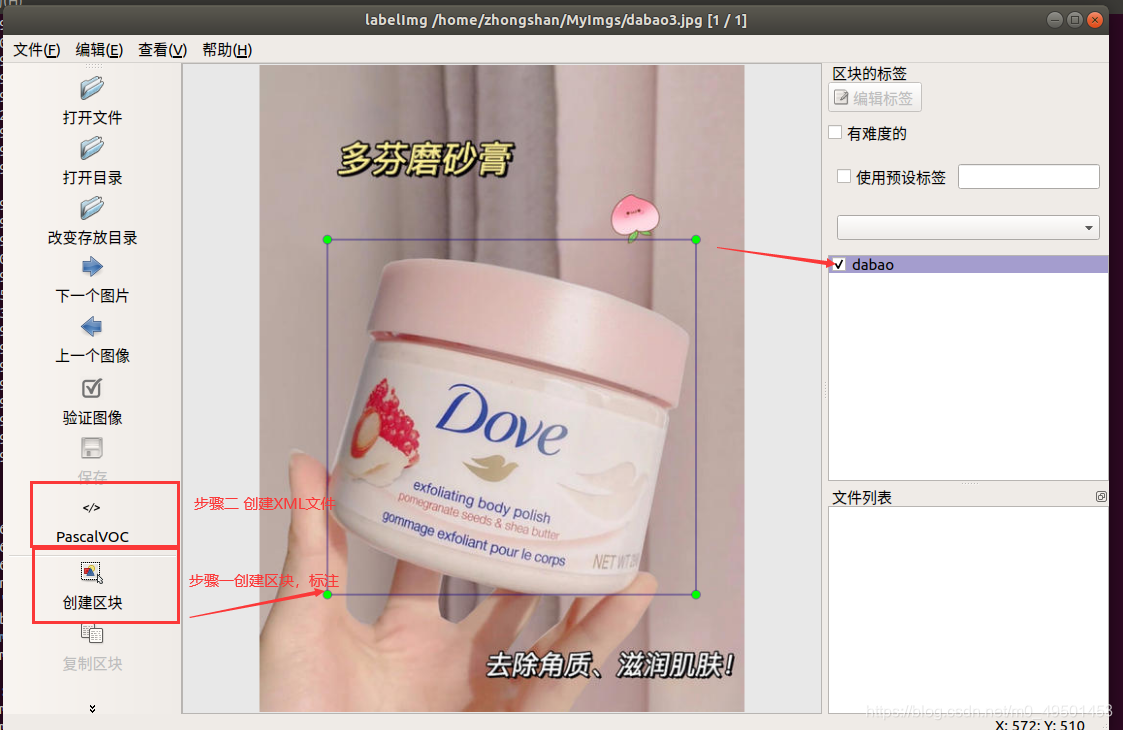Enable the use default label (使用预设标签) checkbox
The image size is (1123, 730).
844,176
